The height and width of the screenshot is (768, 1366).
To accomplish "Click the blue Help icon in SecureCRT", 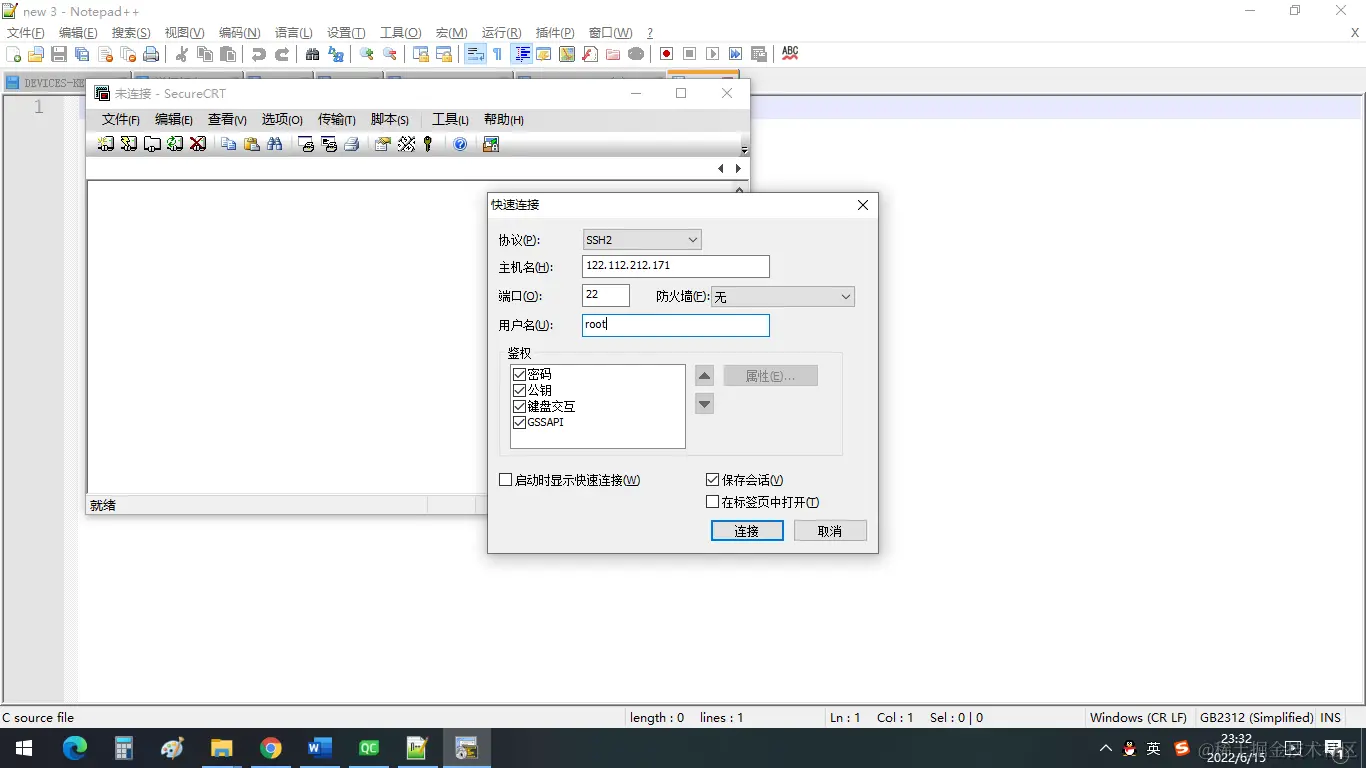I will coord(460,144).
